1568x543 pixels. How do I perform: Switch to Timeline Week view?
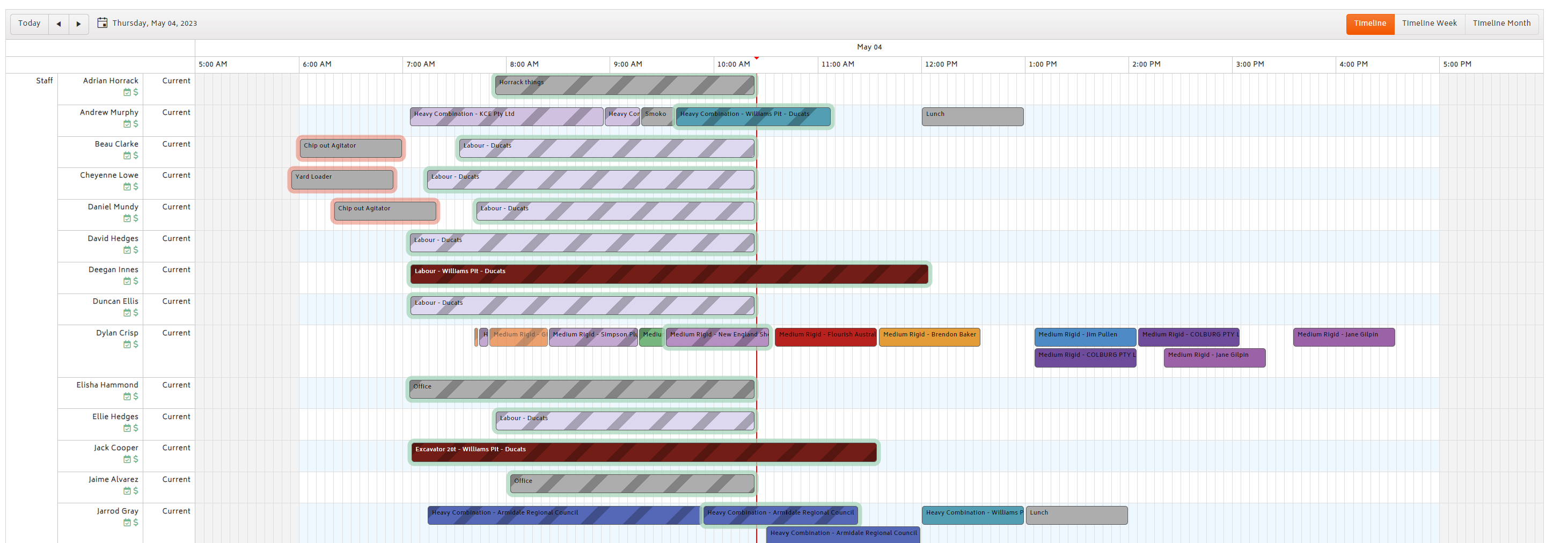(x=1429, y=24)
